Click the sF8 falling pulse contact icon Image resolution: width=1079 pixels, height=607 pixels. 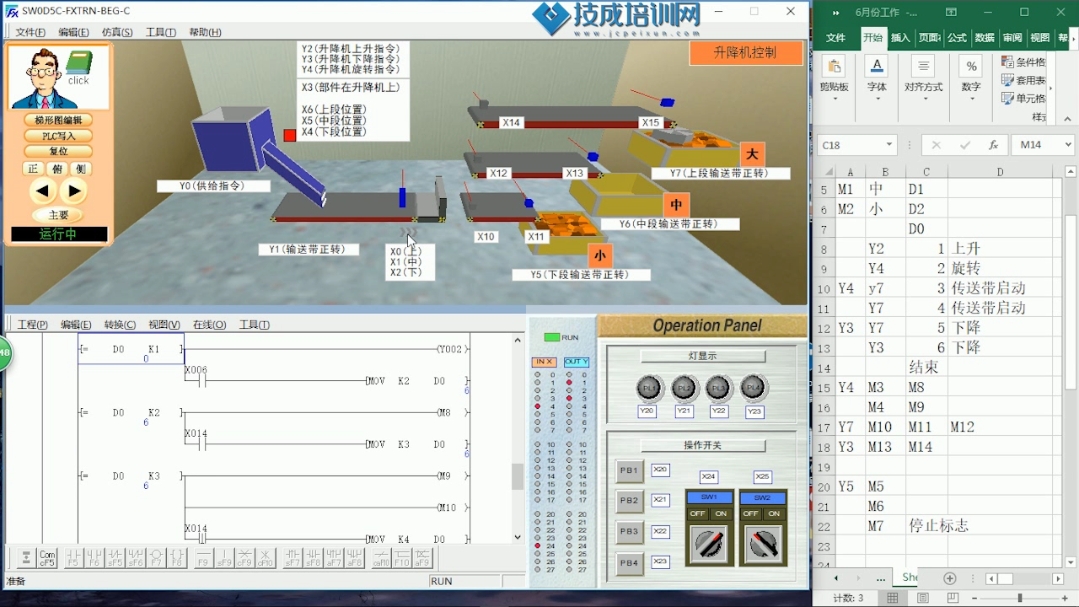pyautogui.click(x=312, y=558)
